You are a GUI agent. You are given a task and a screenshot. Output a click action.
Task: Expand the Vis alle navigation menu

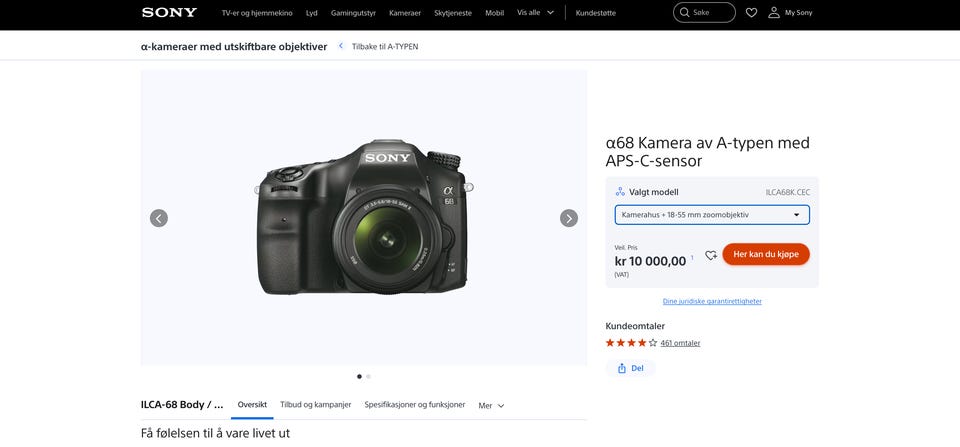[535, 12]
